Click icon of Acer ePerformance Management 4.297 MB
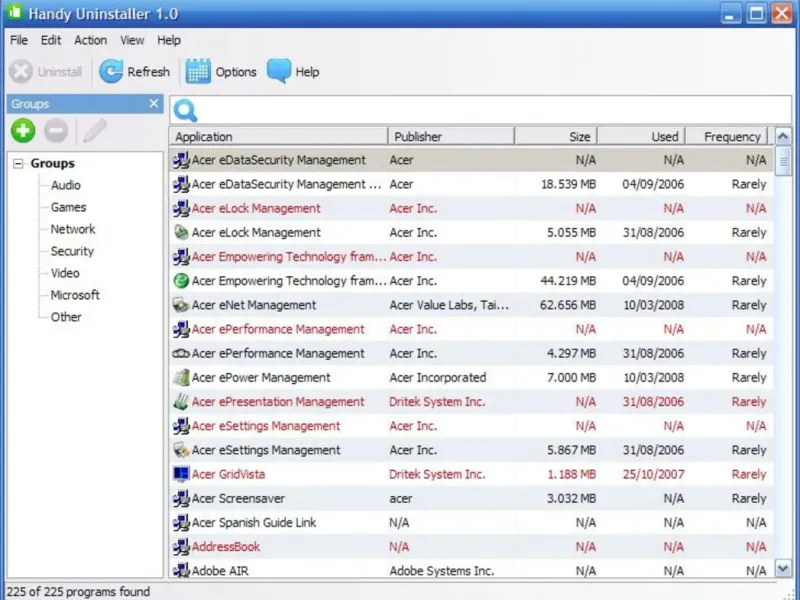 181,353
